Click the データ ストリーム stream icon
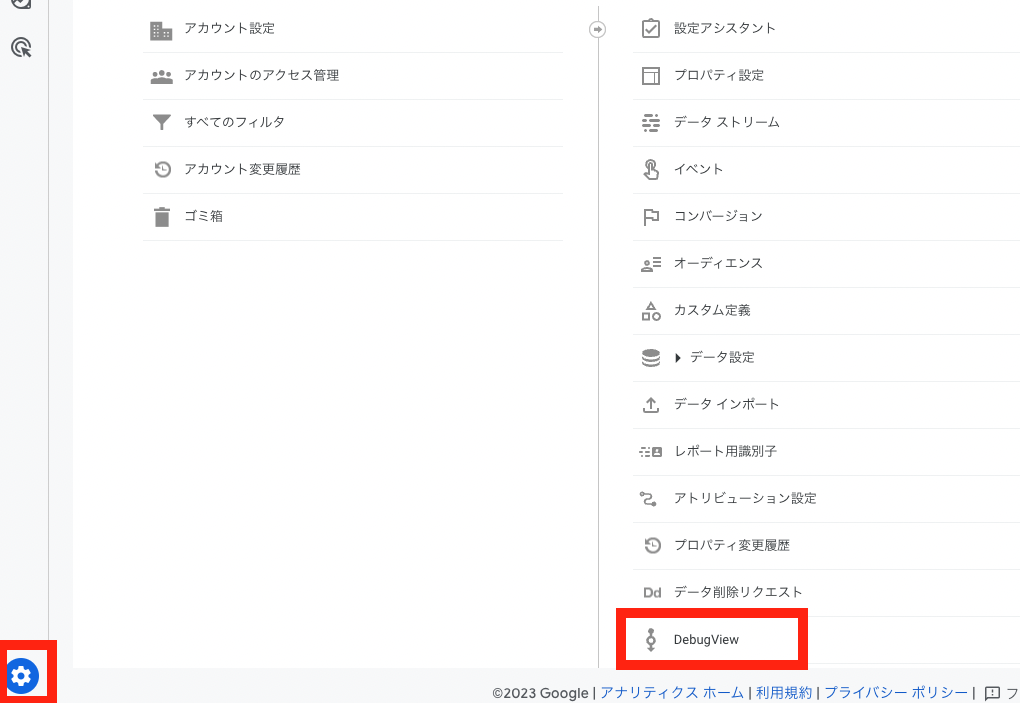The width and height of the screenshot is (1020, 703). (x=651, y=122)
